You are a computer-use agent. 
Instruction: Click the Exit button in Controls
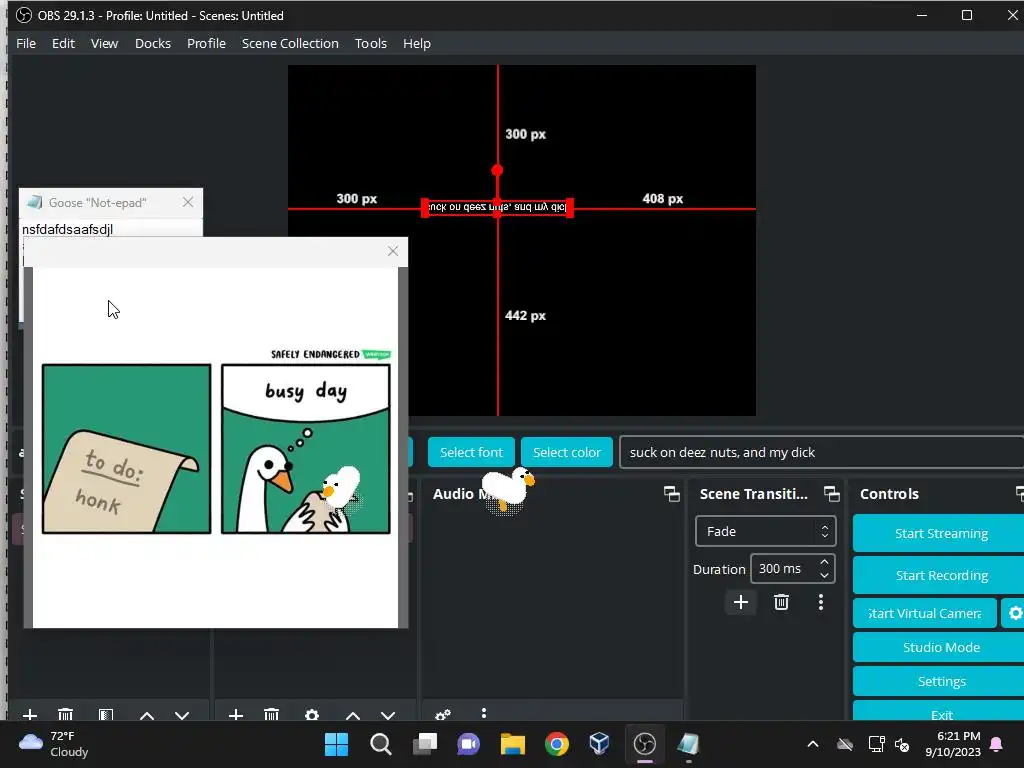(940, 712)
